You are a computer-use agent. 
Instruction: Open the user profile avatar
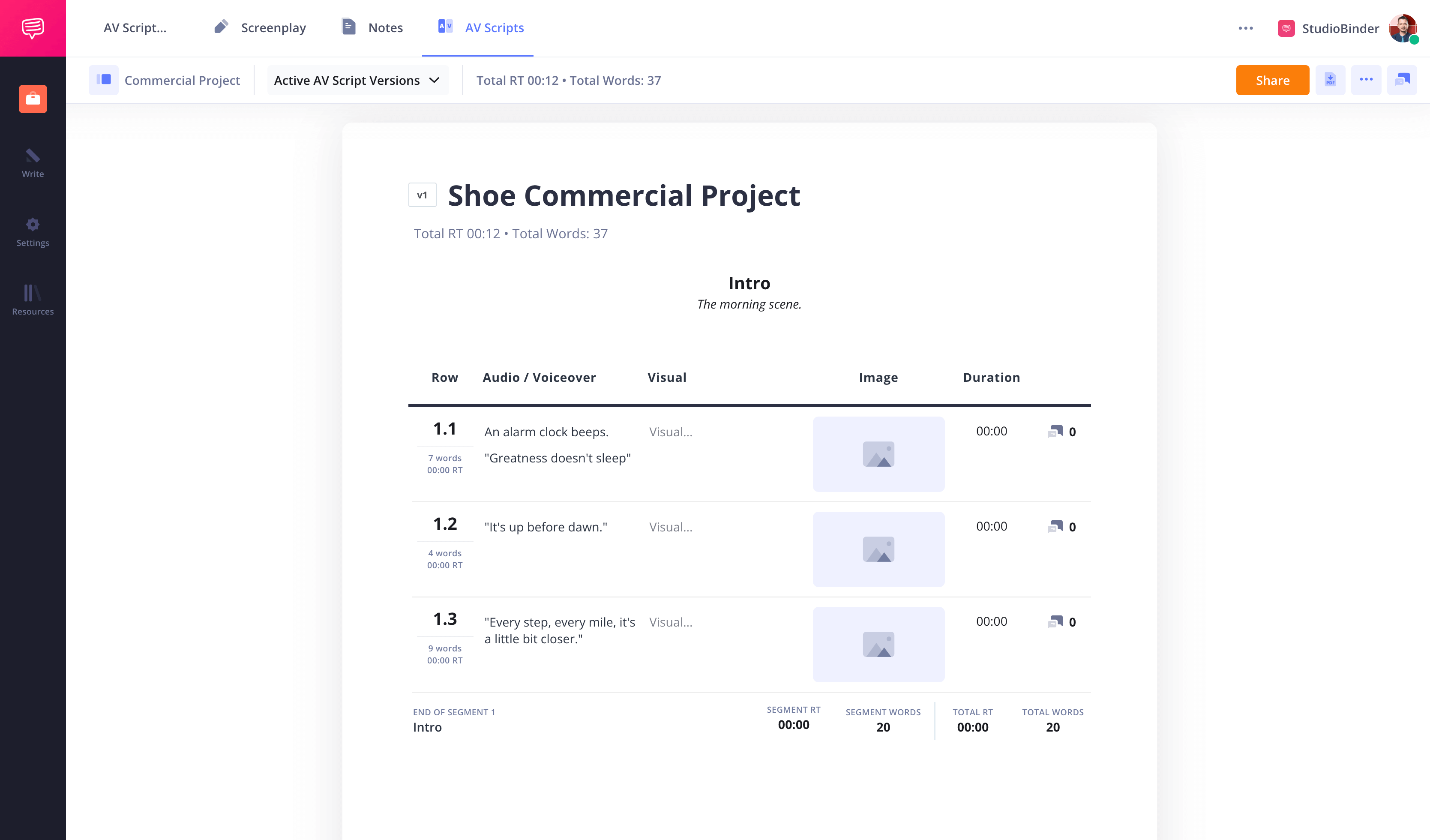(x=1402, y=28)
